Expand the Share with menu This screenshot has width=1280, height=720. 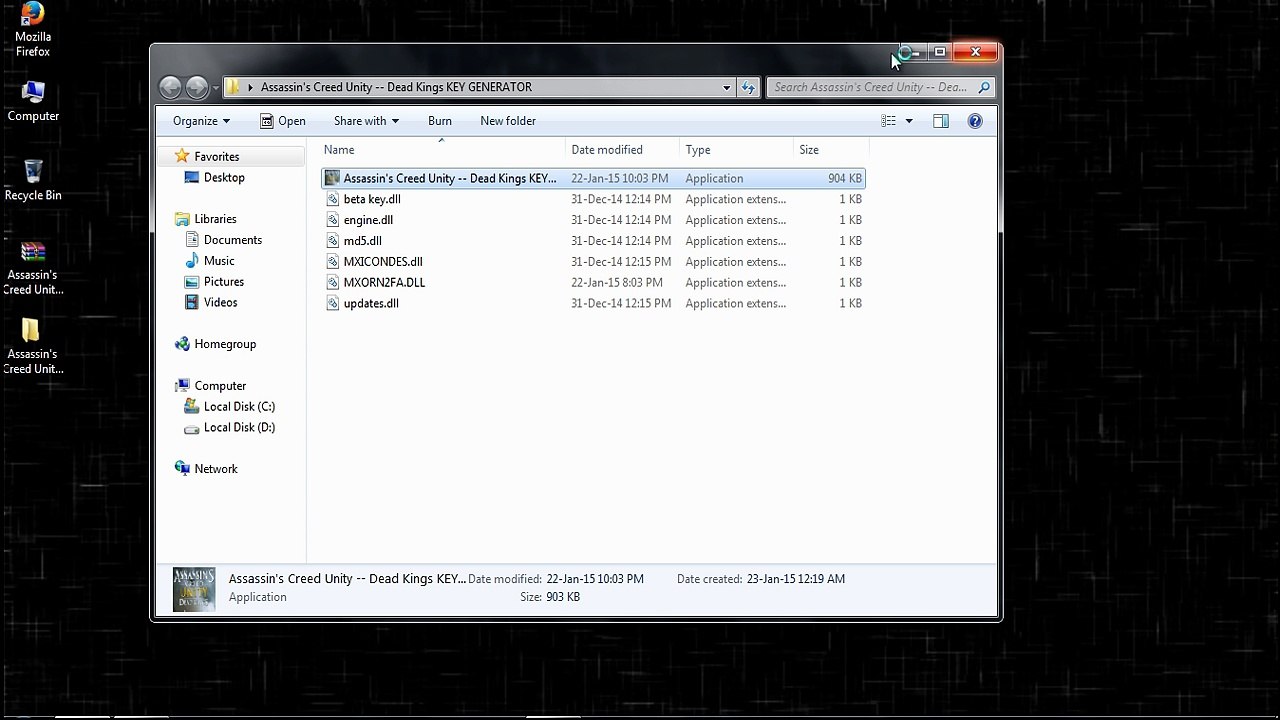pyautogui.click(x=366, y=121)
